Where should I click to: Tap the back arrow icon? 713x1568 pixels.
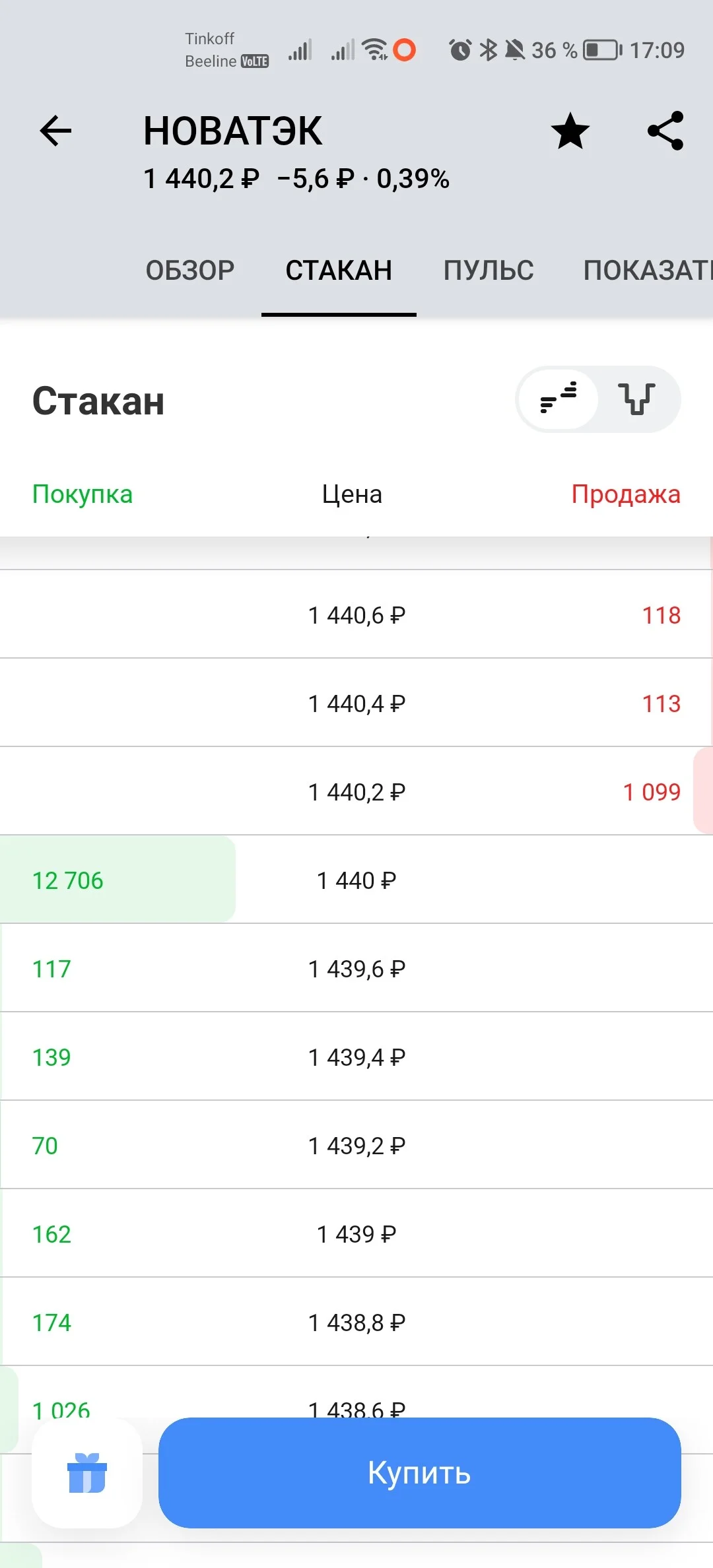[x=55, y=130]
